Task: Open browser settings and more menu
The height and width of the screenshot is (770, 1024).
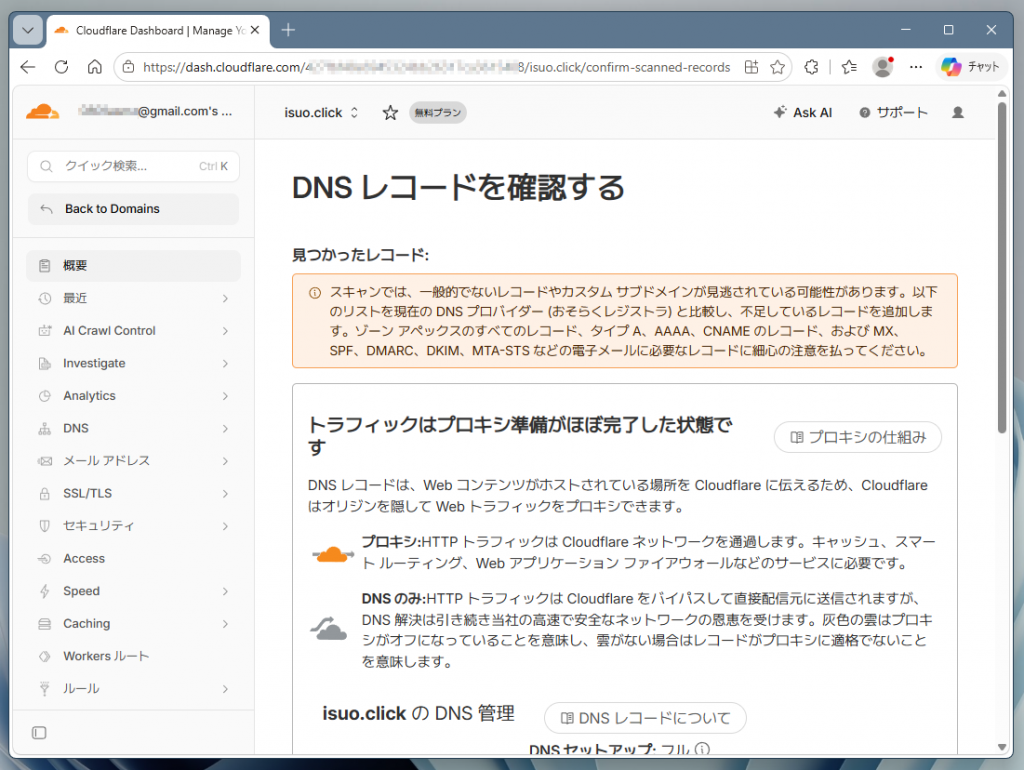Action: pos(916,67)
